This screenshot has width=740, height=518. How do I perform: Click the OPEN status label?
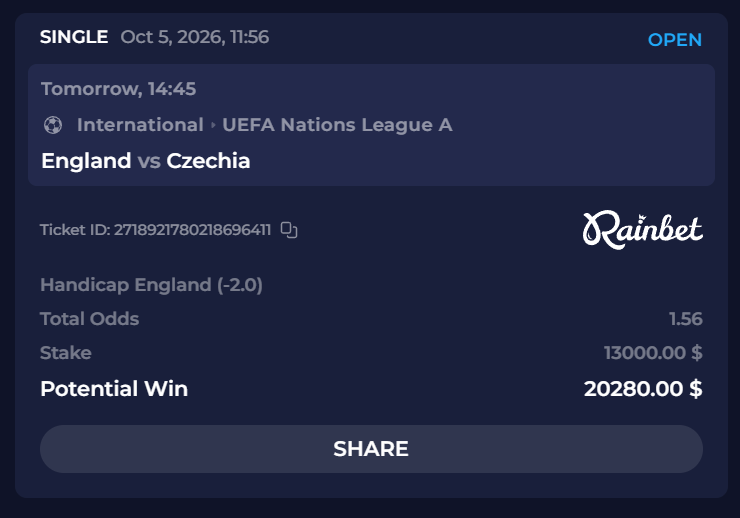coord(675,40)
